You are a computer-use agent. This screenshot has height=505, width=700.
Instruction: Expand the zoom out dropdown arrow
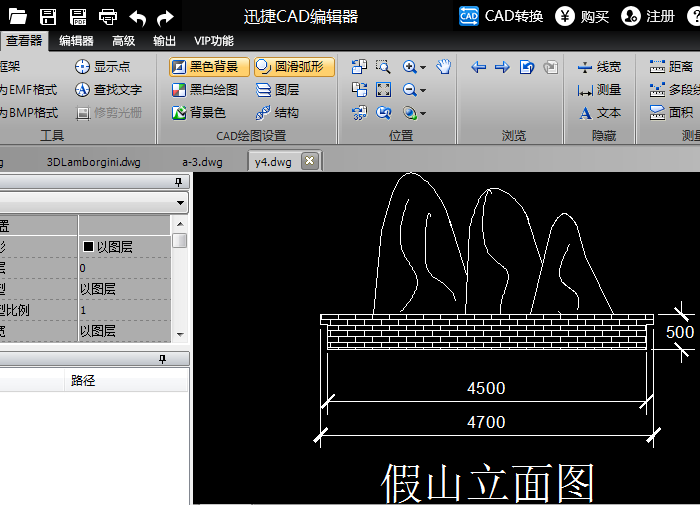click(423, 90)
